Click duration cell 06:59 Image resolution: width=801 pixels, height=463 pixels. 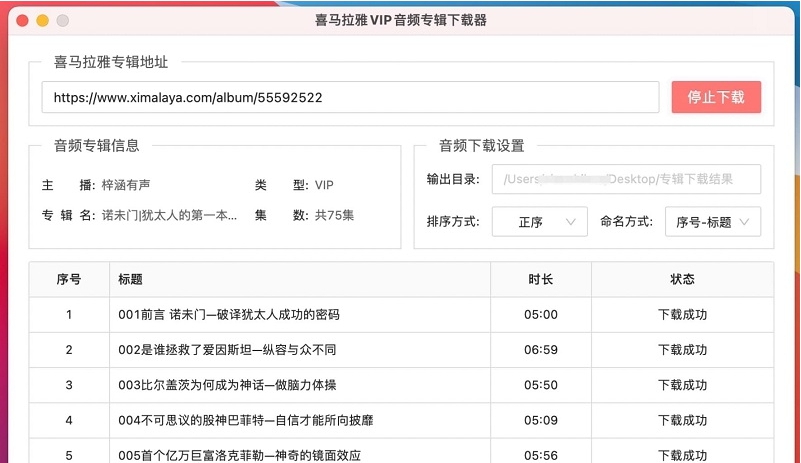click(x=541, y=350)
